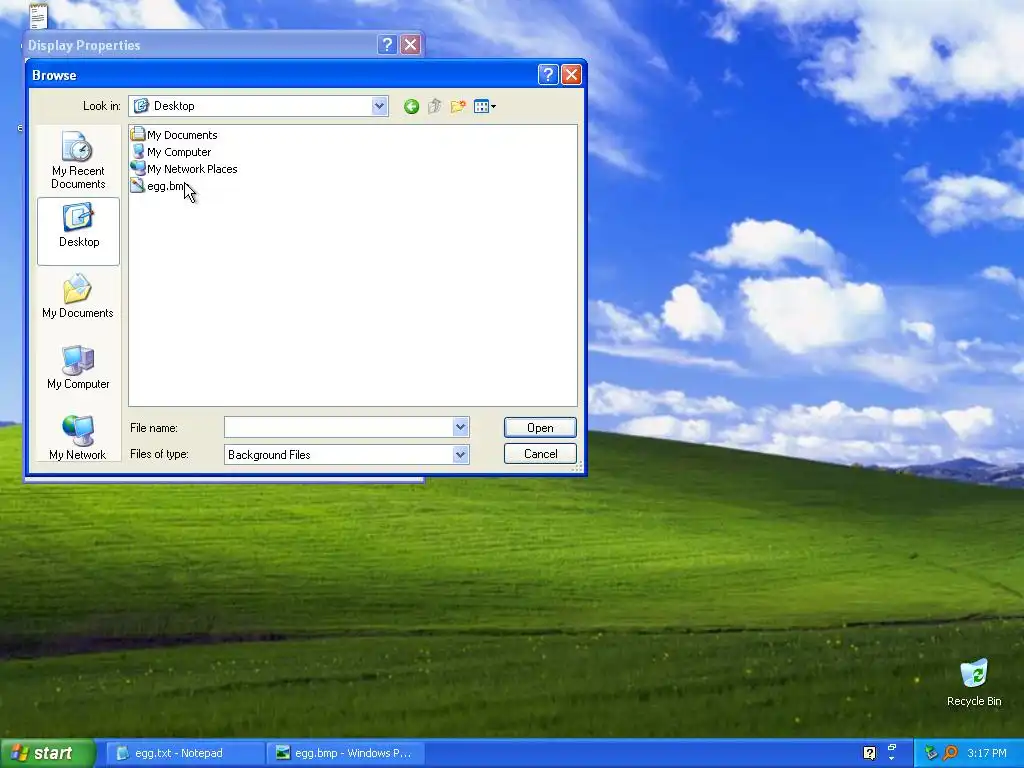Select the egg.bmp file

tap(158, 185)
